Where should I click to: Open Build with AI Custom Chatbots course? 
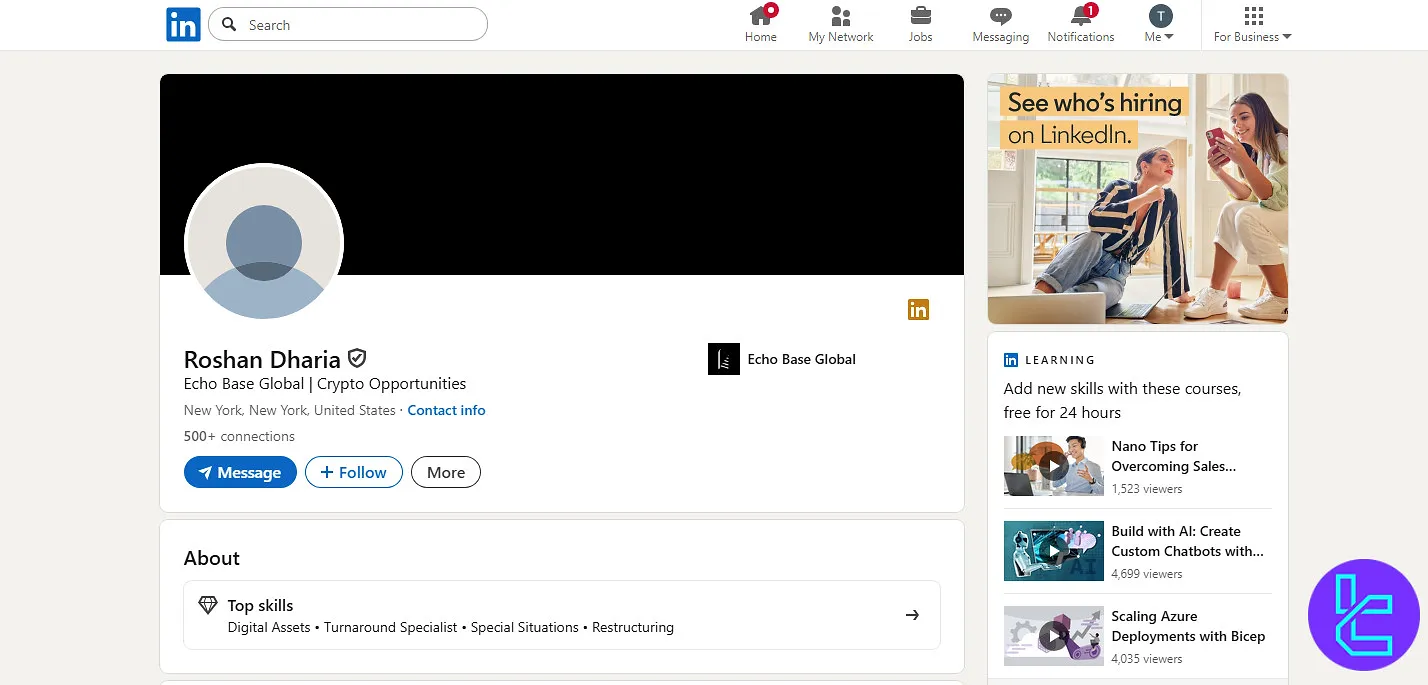click(x=1188, y=541)
